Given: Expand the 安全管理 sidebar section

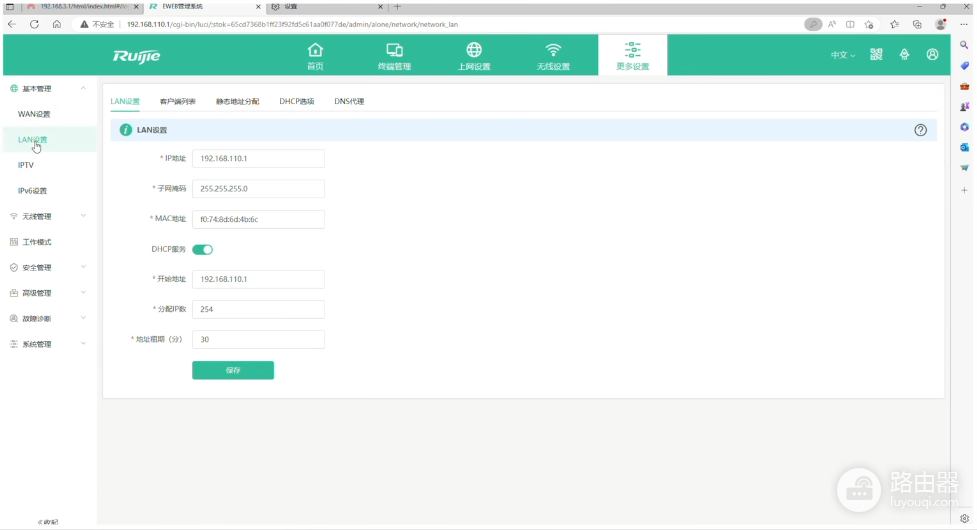Looking at the screenshot, I should [48, 267].
